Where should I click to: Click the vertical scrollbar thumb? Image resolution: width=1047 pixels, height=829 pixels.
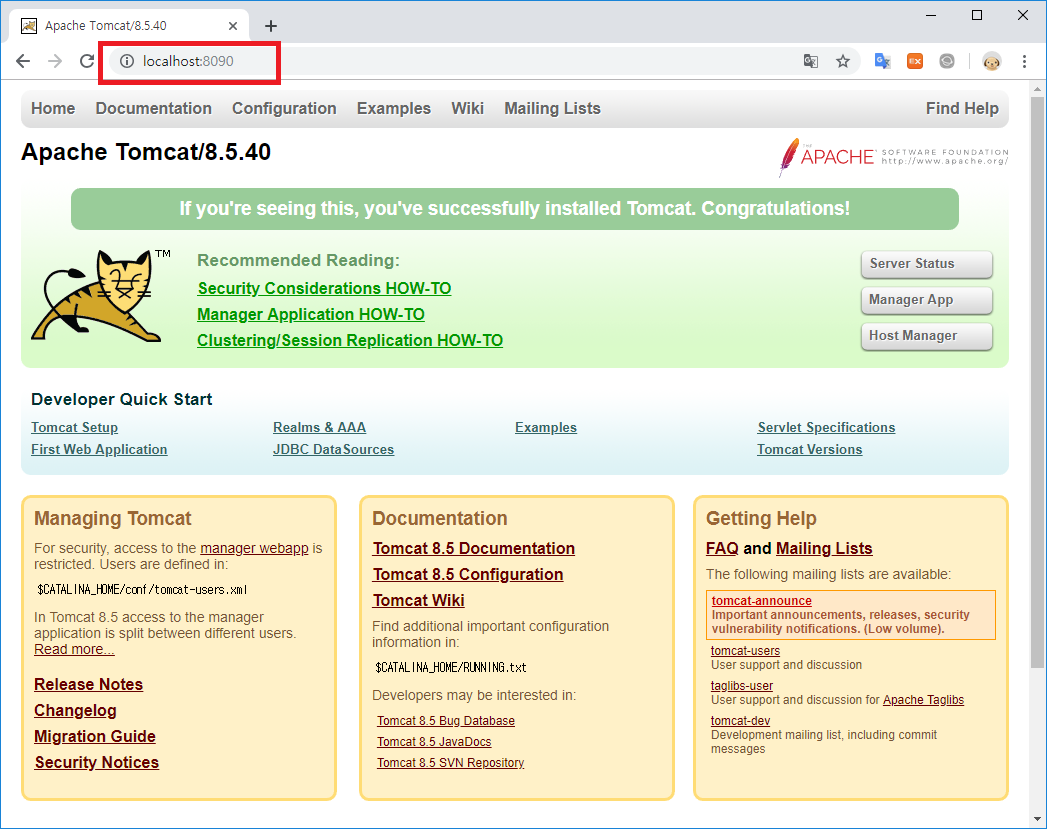[x=1037, y=380]
